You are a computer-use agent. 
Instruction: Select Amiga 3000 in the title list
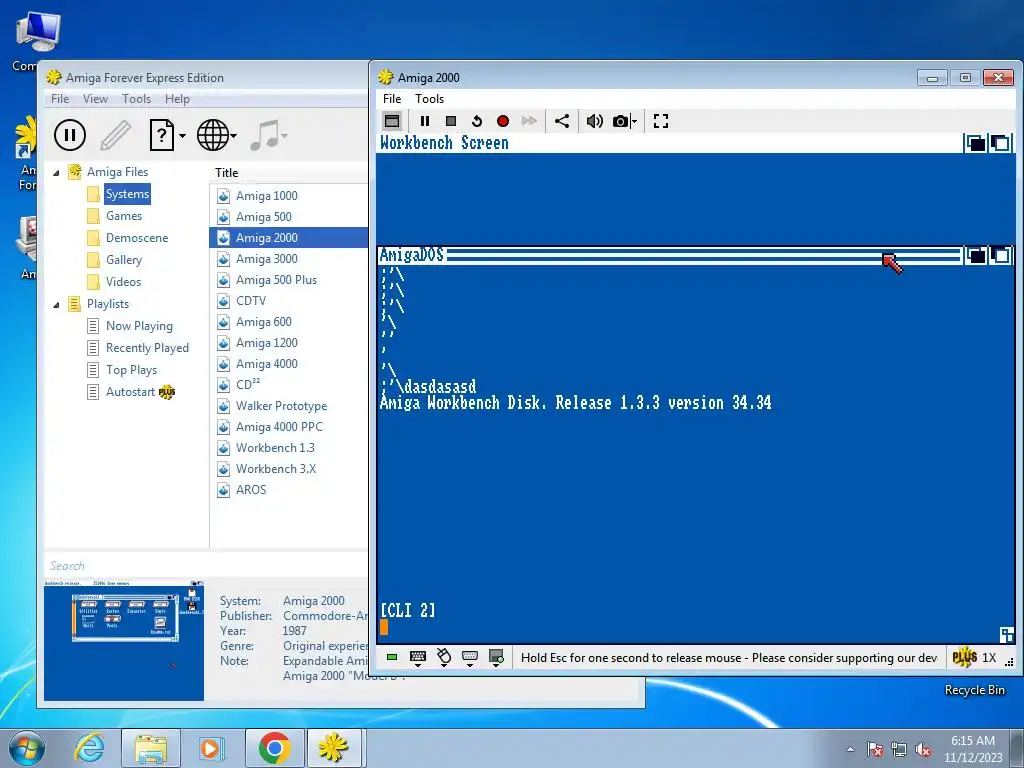(266, 259)
